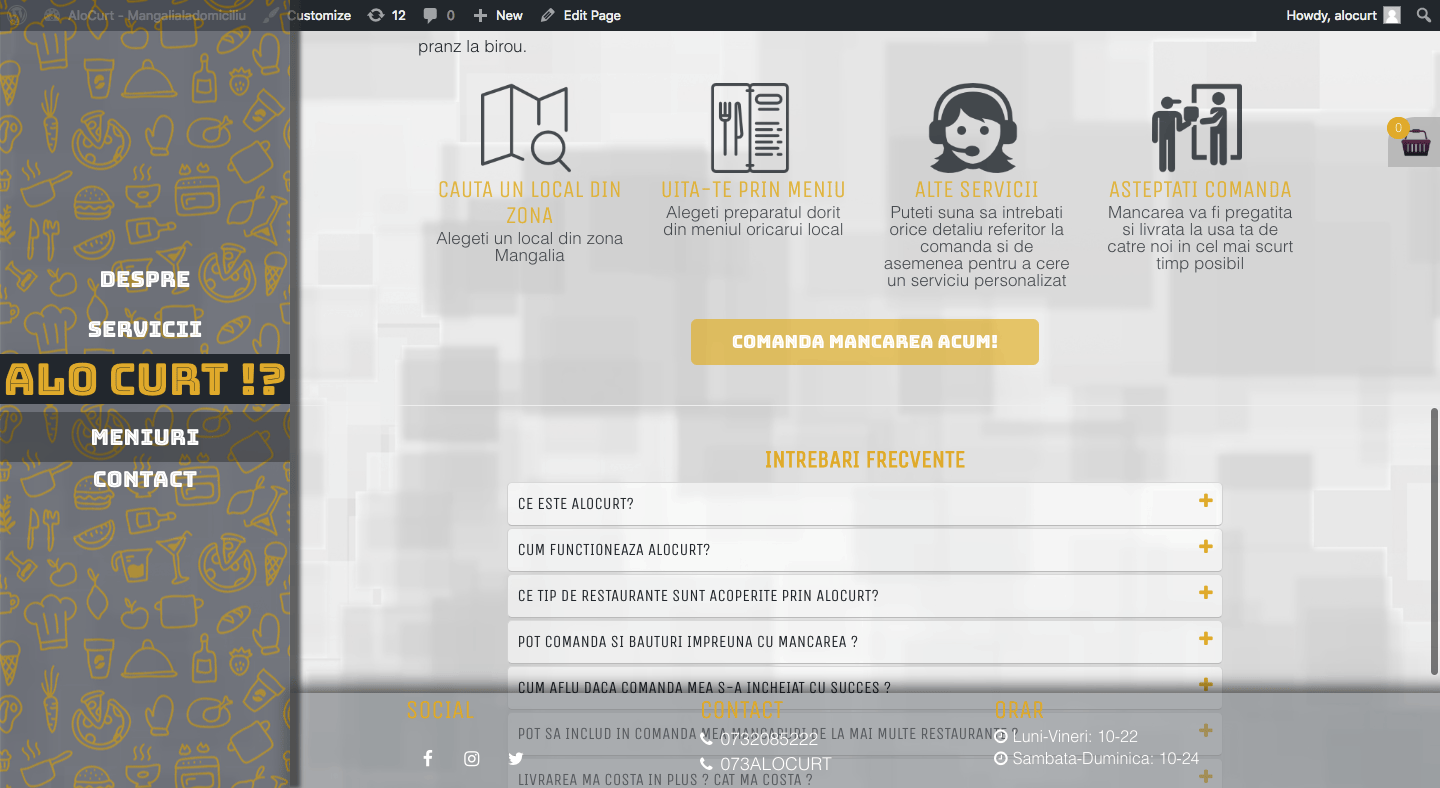Click the 0732085222 phone number
Viewport: 1440px width, 788px height.
tap(769, 740)
